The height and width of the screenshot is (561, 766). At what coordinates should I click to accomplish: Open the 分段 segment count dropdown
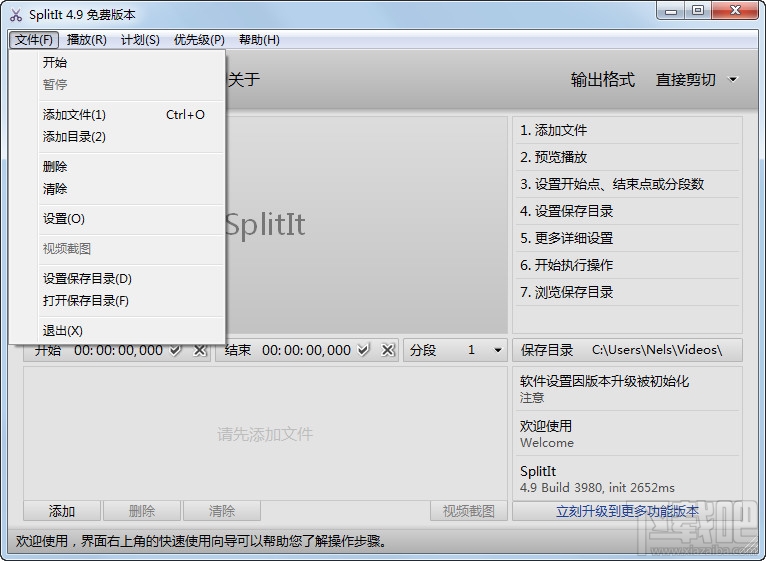click(497, 350)
